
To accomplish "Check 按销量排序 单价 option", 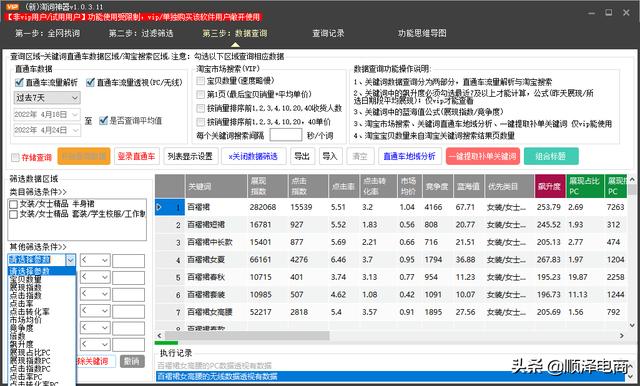I will [x=200, y=122].
